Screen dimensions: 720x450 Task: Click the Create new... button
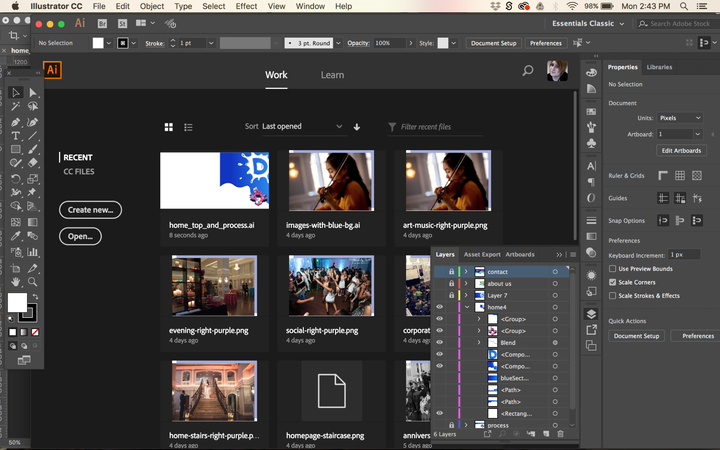[x=90, y=210]
